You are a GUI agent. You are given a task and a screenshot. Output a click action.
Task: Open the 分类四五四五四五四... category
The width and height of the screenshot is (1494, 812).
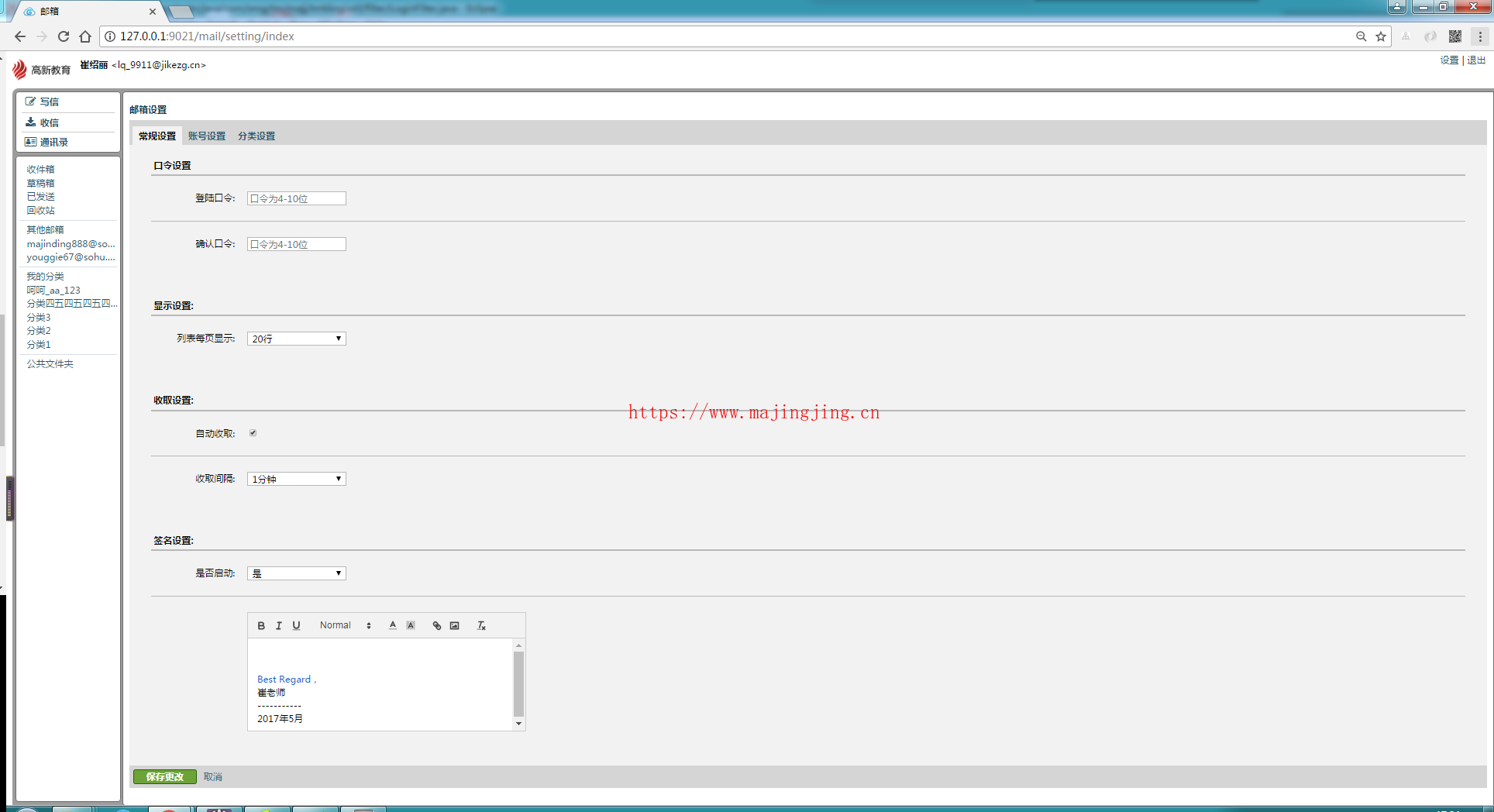pos(72,304)
